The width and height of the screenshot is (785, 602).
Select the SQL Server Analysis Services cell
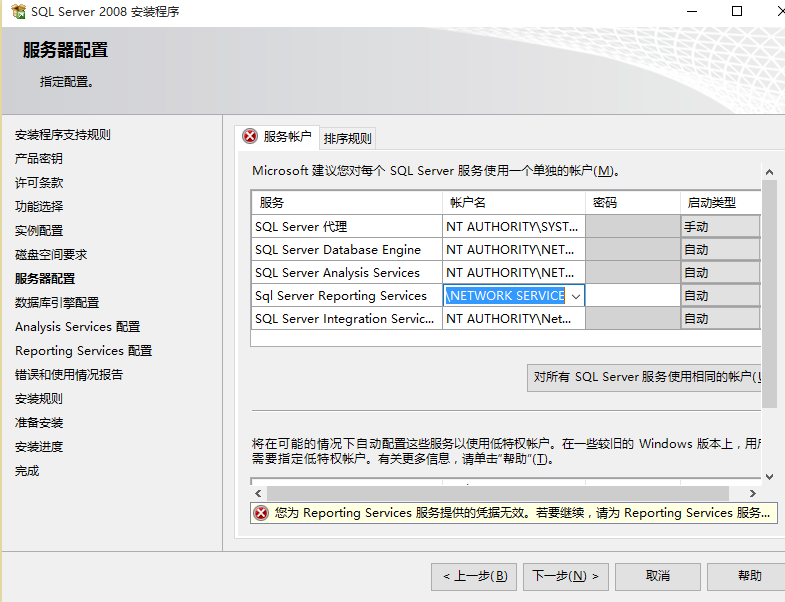(346, 272)
